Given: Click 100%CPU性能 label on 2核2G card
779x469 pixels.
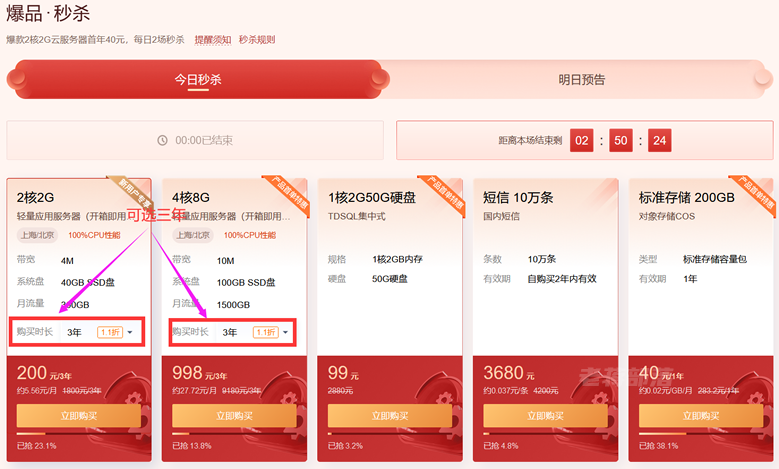Looking at the screenshot, I should click(x=94, y=235).
